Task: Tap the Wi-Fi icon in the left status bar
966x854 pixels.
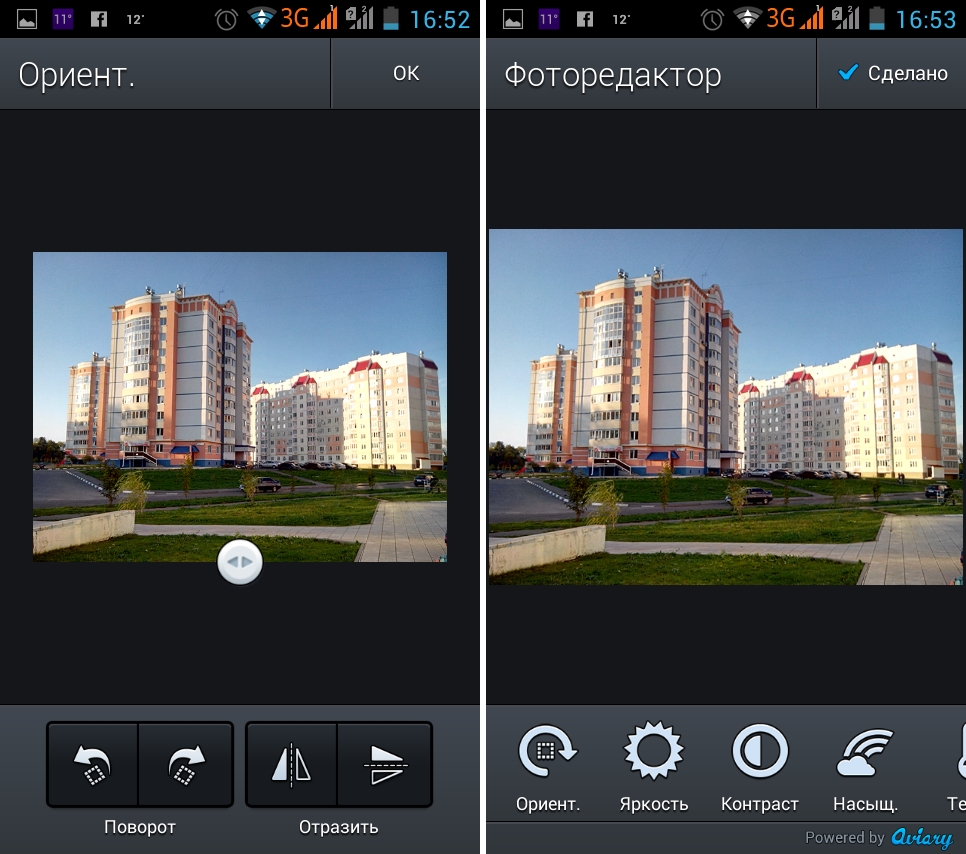Action: 262,18
